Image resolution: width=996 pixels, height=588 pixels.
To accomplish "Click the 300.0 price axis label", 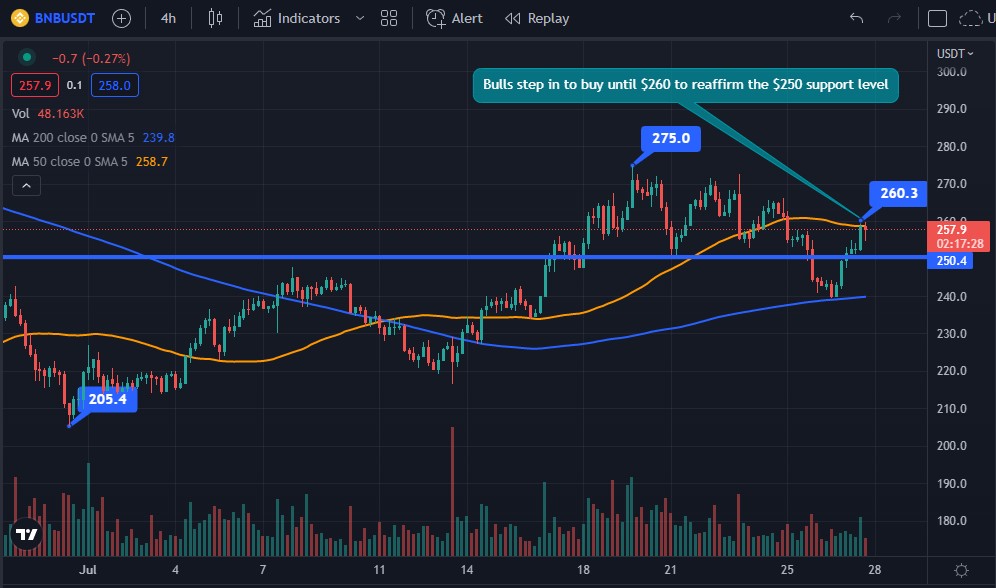I will pyautogui.click(x=952, y=72).
